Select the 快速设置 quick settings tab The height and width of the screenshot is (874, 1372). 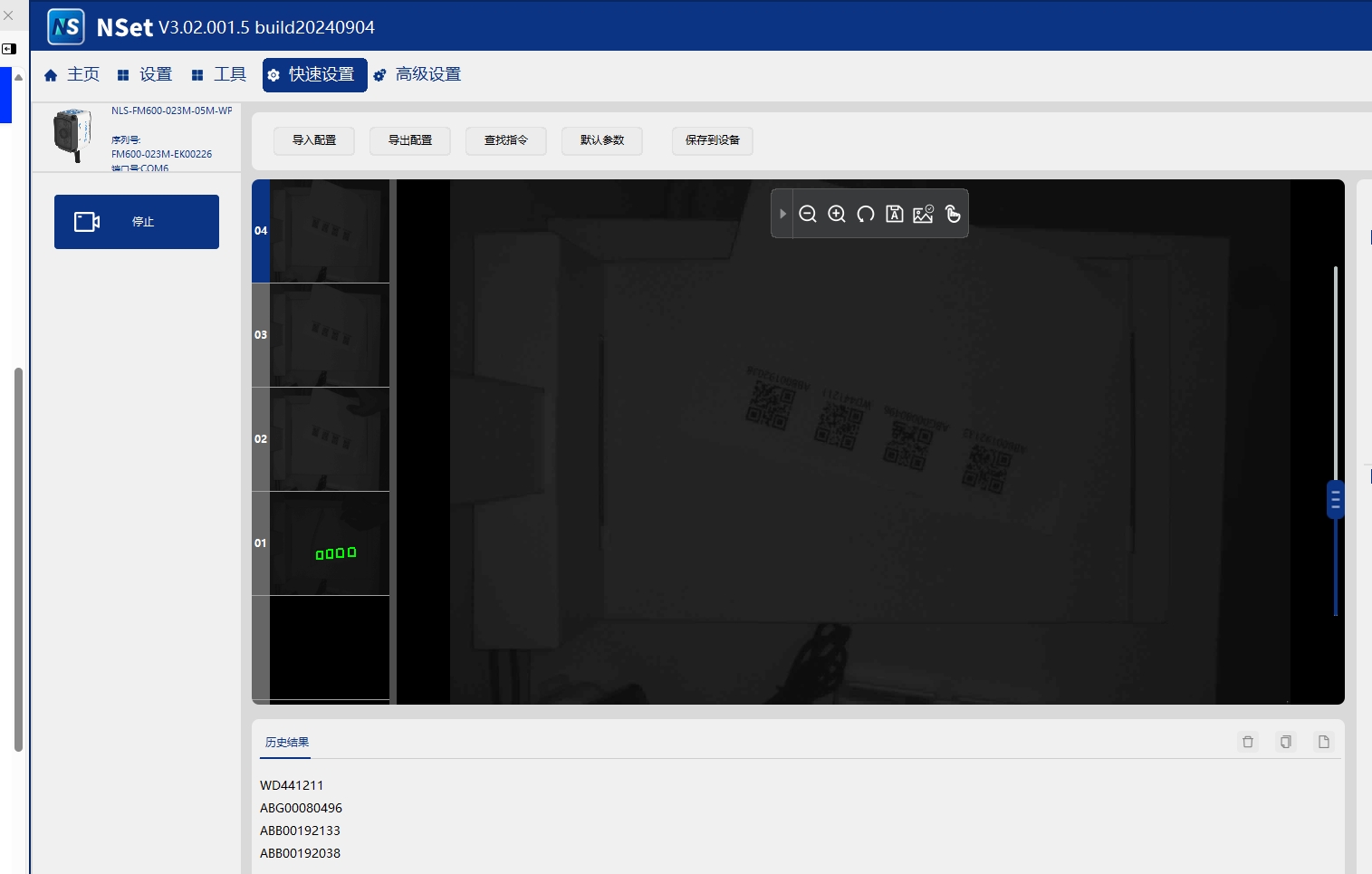tap(314, 75)
